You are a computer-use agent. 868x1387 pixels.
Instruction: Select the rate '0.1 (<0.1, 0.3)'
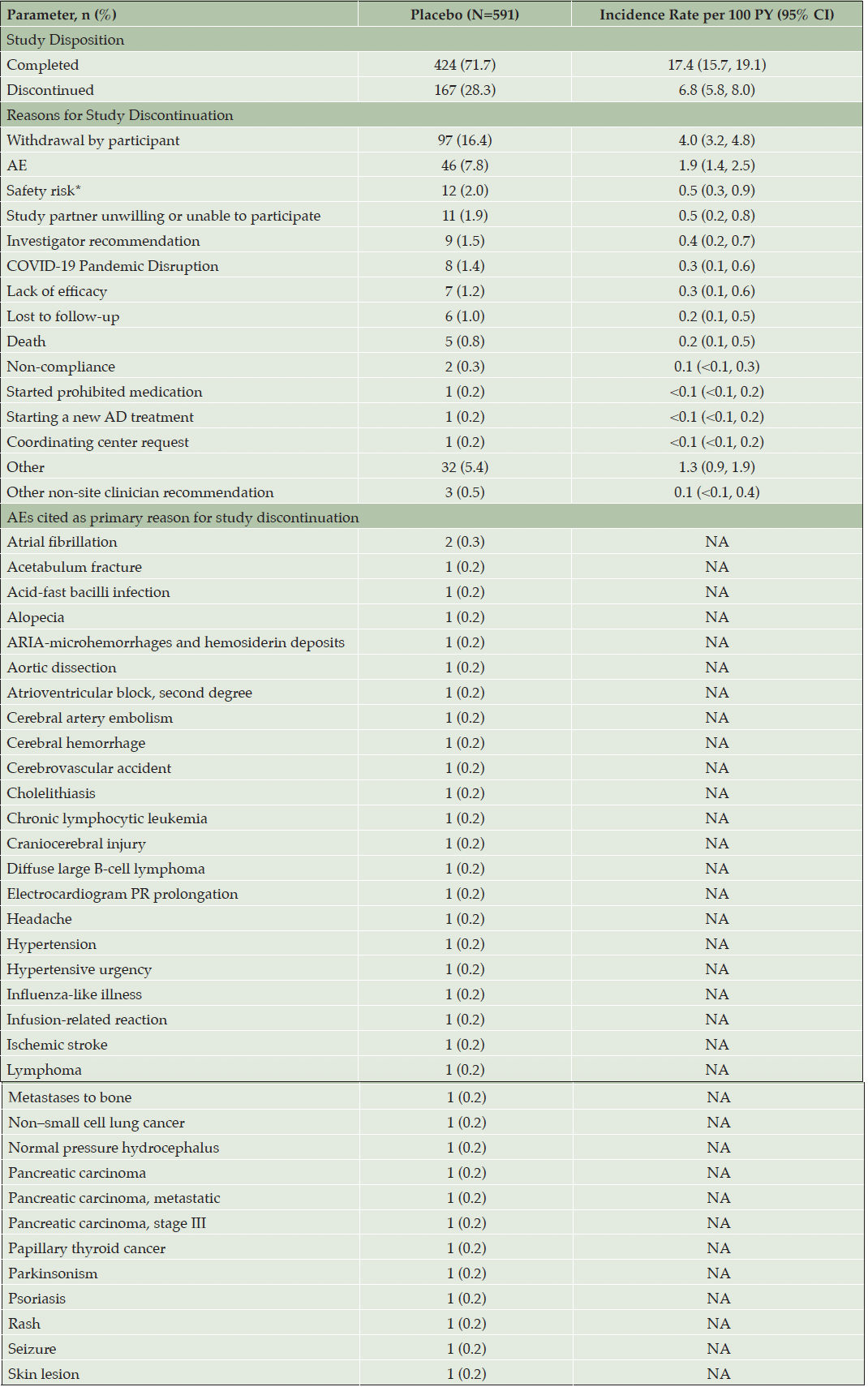717,367
